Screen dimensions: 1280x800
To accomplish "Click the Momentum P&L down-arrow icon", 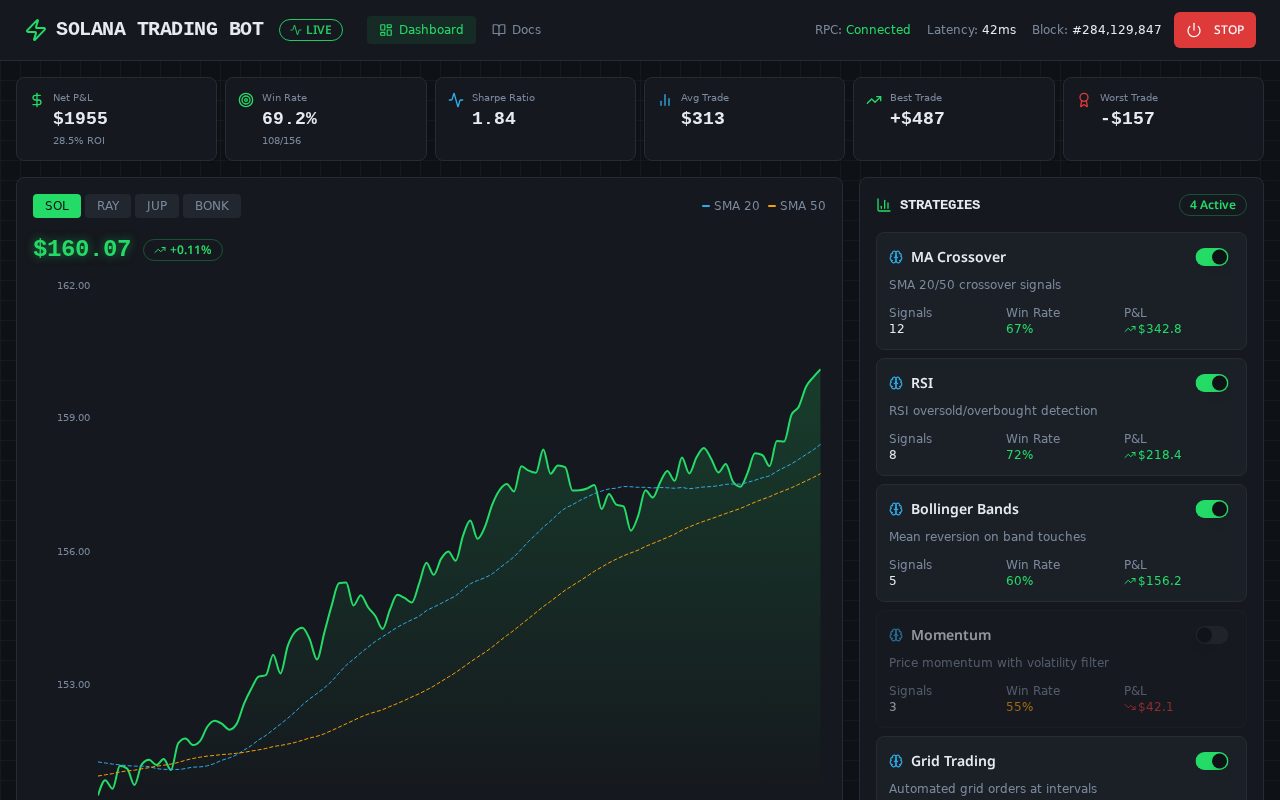I will 1130,707.
